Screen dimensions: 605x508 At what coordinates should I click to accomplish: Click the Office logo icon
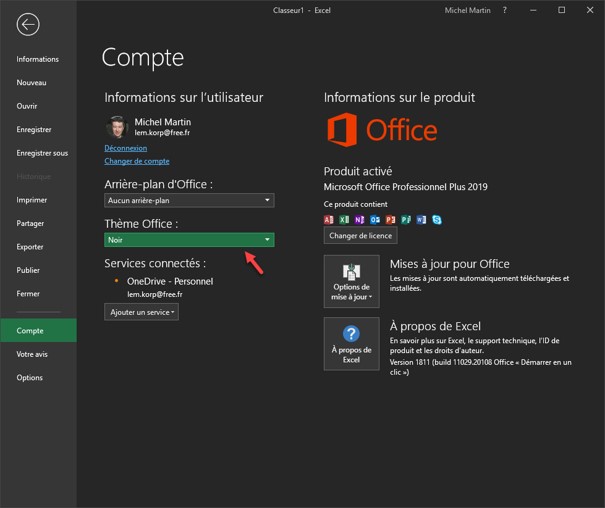pyautogui.click(x=343, y=129)
